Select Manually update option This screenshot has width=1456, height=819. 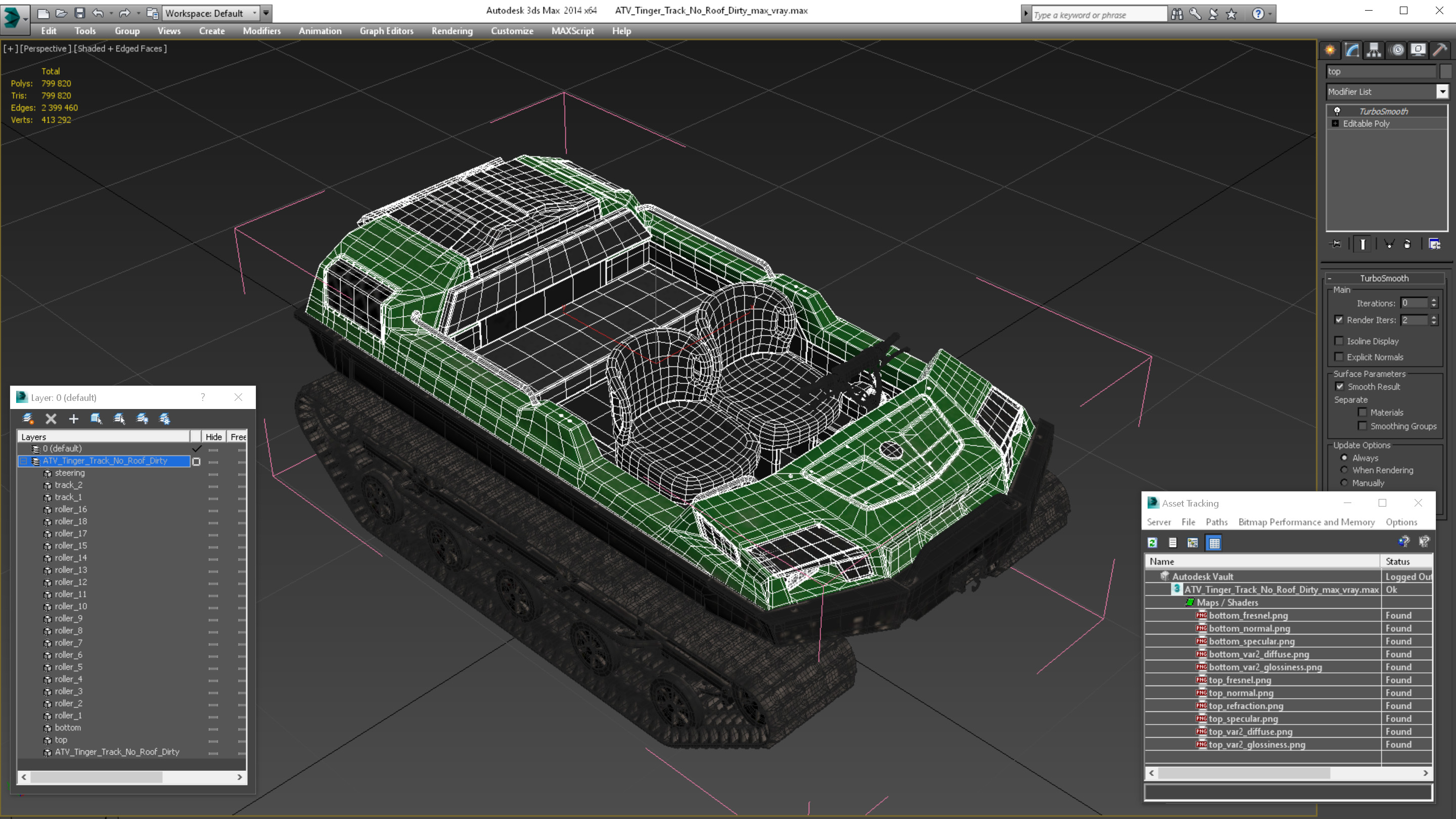[1344, 483]
